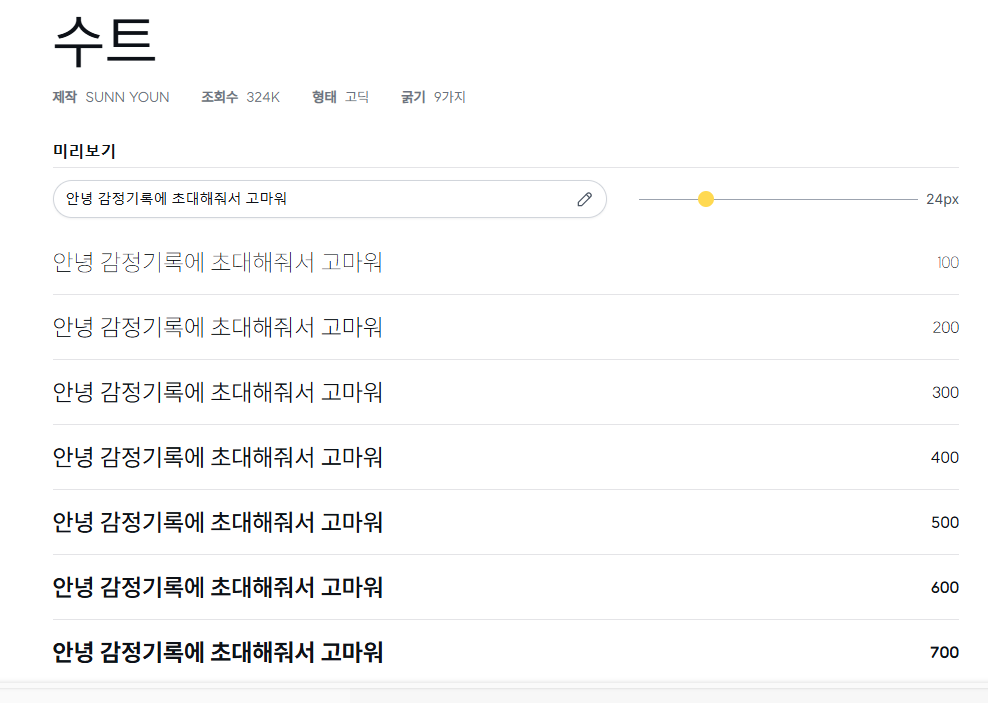988x703 pixels.
Task: Click the yellow font size slider handle
Action: (x=706, y=199)
